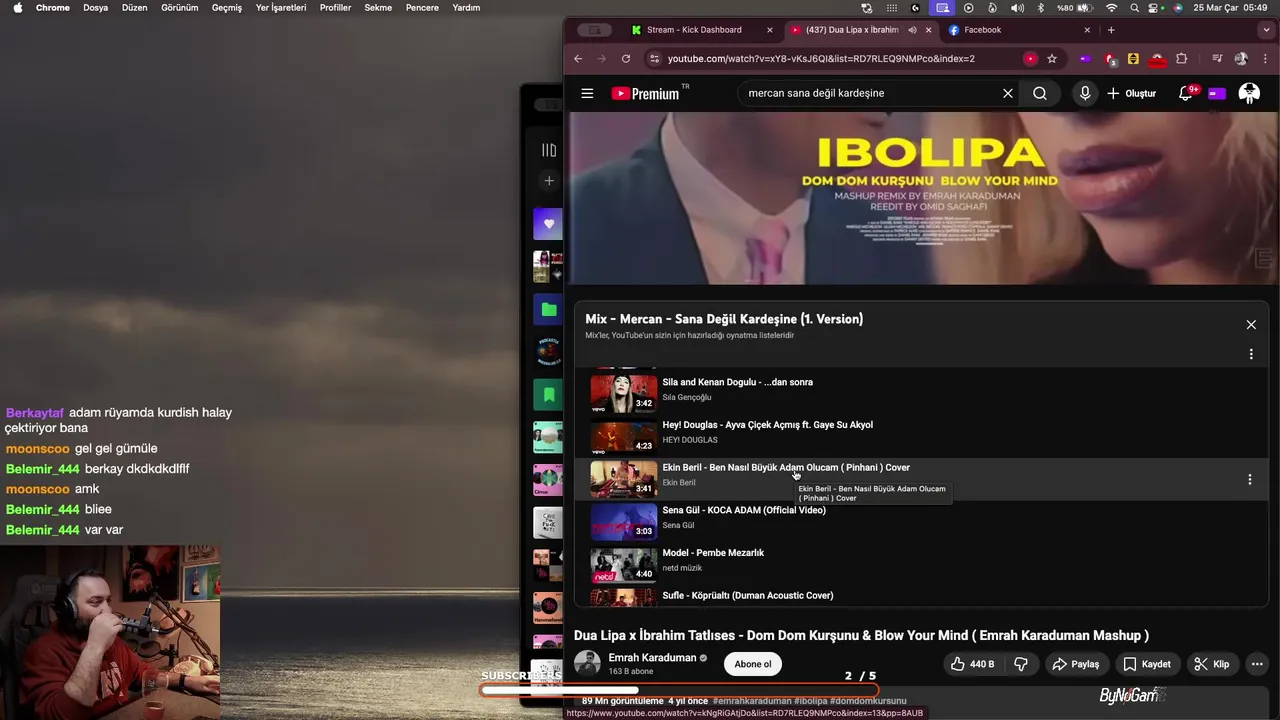Open the YouTube hamburger guide menu
This screenshot has height=720, width=1280.
coord(587,93)
